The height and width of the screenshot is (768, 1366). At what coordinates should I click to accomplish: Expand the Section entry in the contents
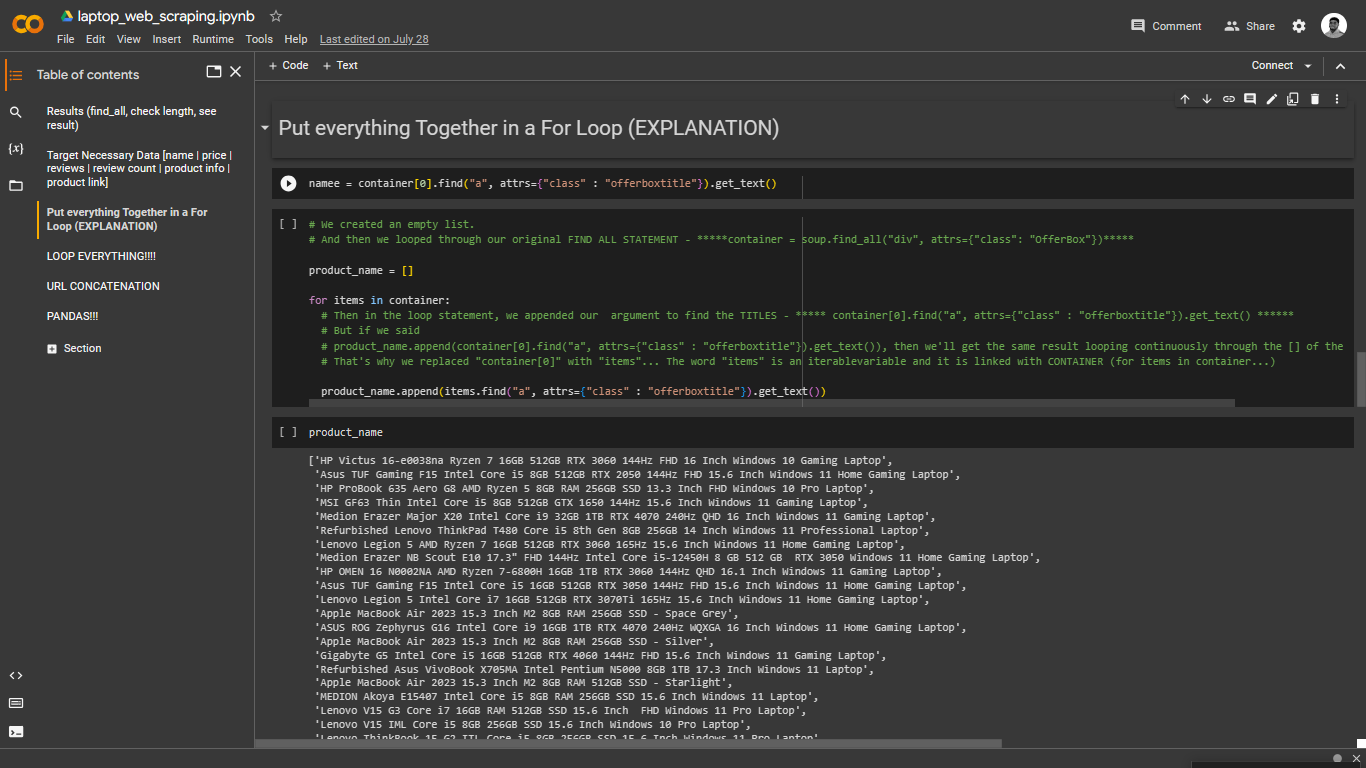(x=52, y=348)
